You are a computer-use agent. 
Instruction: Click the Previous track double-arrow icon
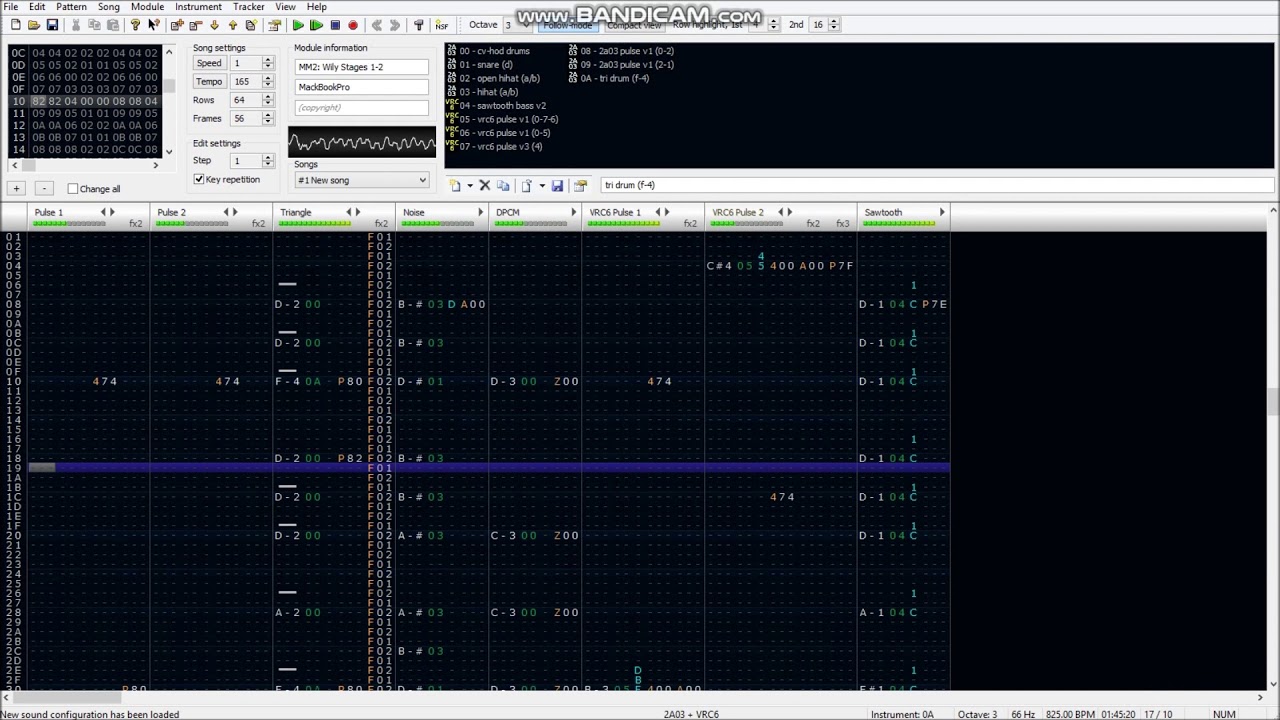coord(376,25)
